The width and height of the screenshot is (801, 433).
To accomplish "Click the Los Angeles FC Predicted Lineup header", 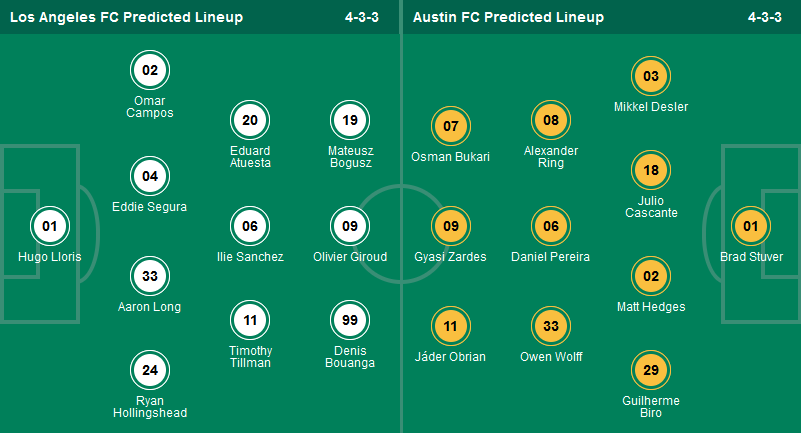I will (x=126, y=17).
